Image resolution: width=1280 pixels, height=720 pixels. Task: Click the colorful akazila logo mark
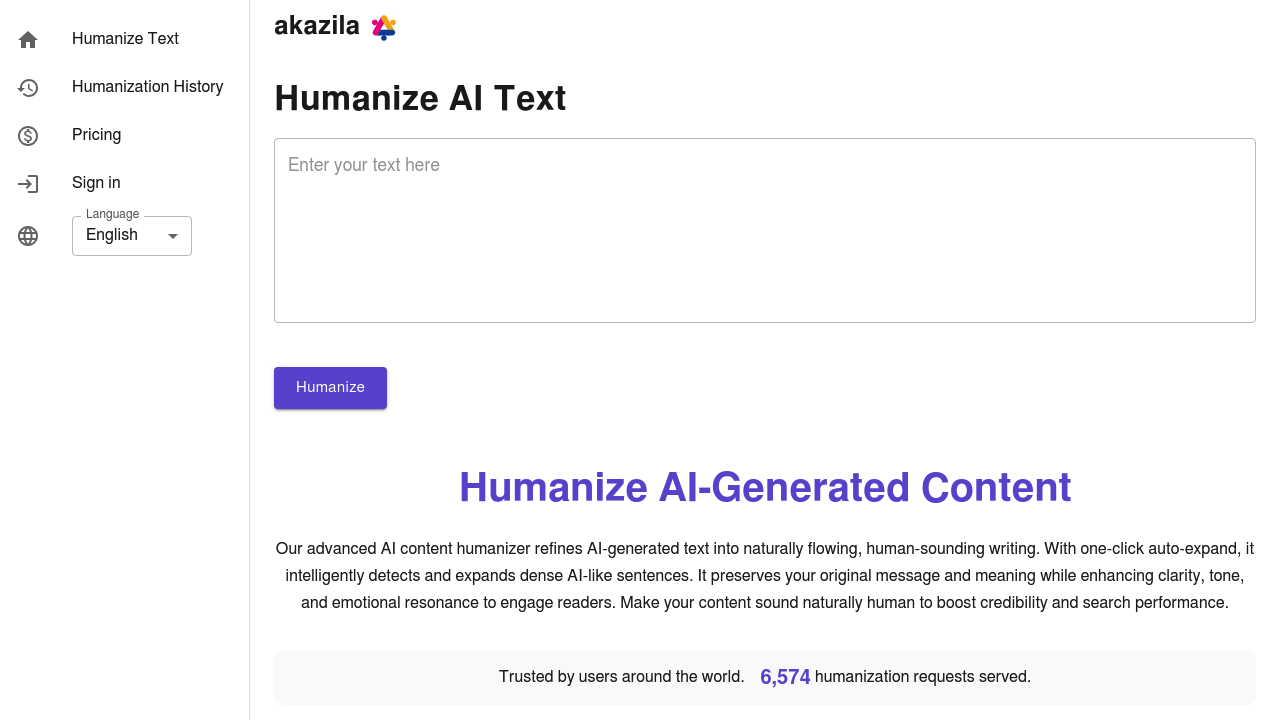(x=383, y=27)
